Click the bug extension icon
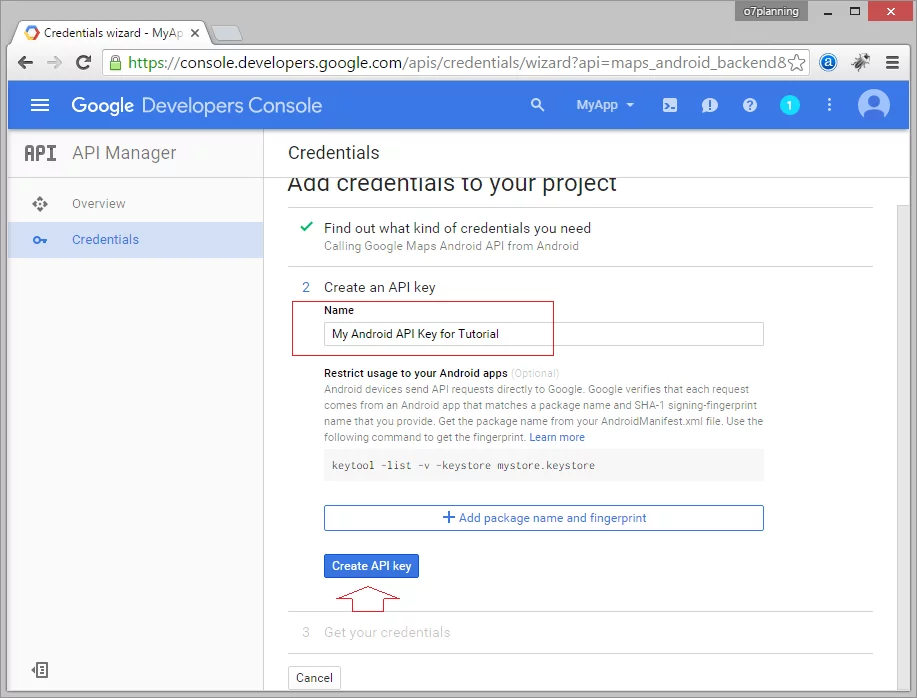The image size is (917, 698). pyautogui.click(x=860, y=62)
